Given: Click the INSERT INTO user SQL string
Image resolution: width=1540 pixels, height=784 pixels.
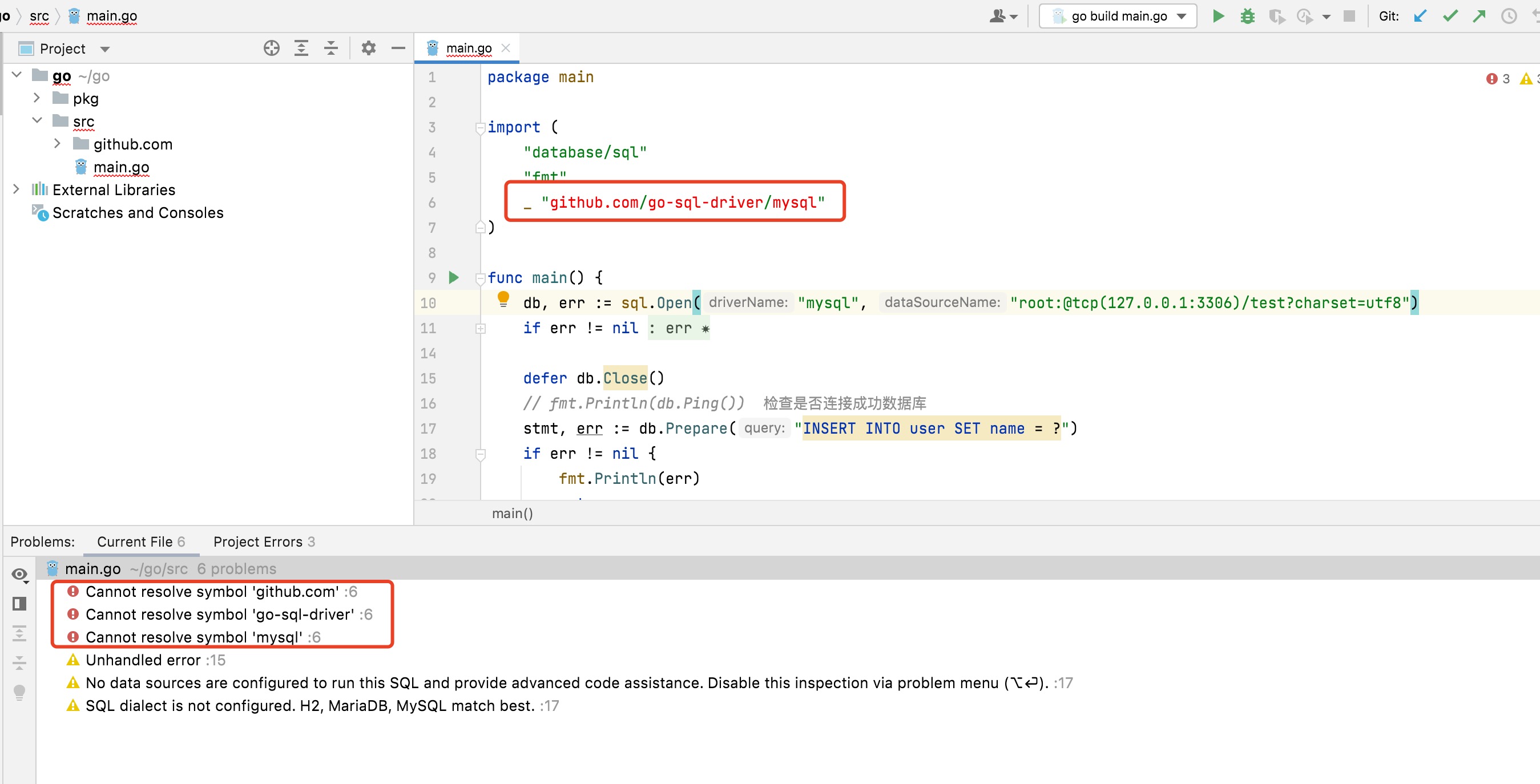Looking at the screenshot, I should pyautogui.click(x=931, y=429).
